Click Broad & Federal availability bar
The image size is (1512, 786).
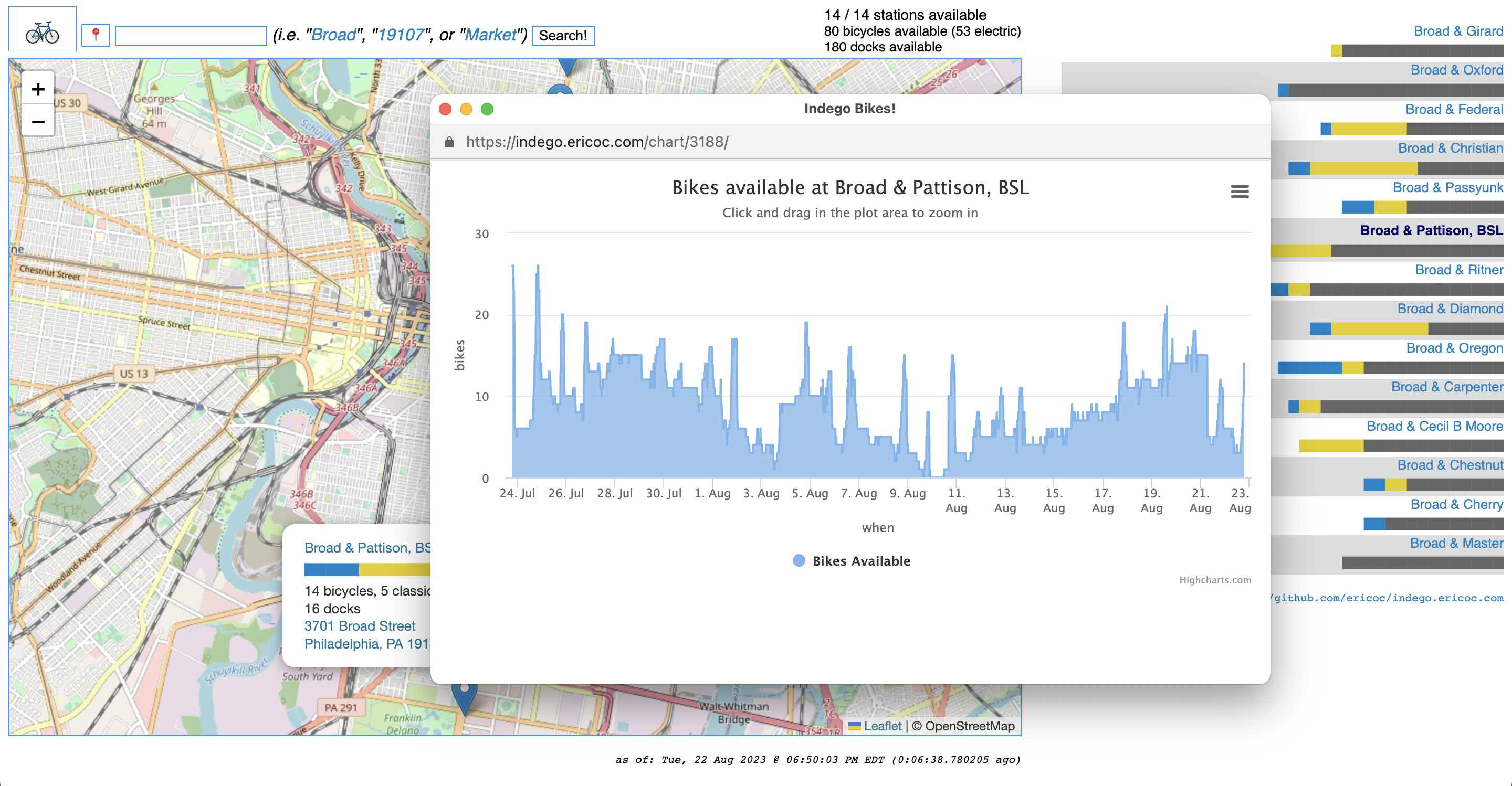(x=1411, y=129)
